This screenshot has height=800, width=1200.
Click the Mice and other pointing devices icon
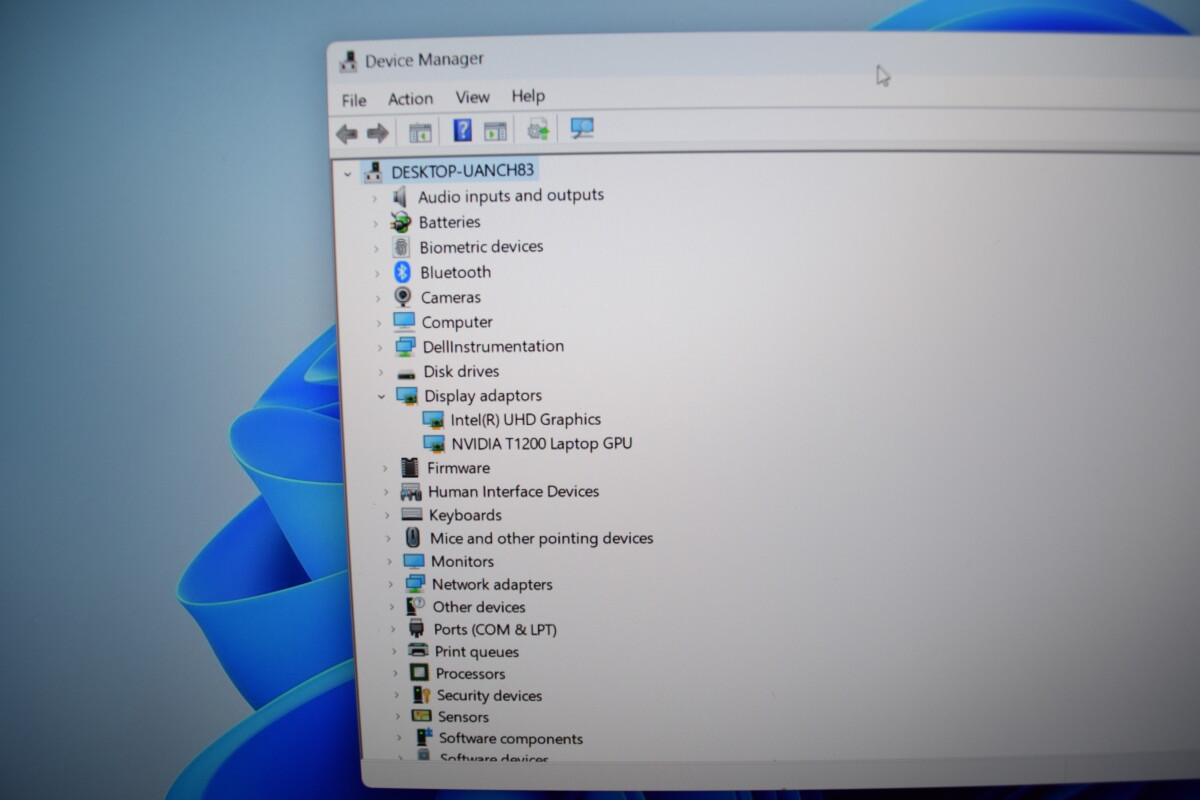click(x=413, y=538)
